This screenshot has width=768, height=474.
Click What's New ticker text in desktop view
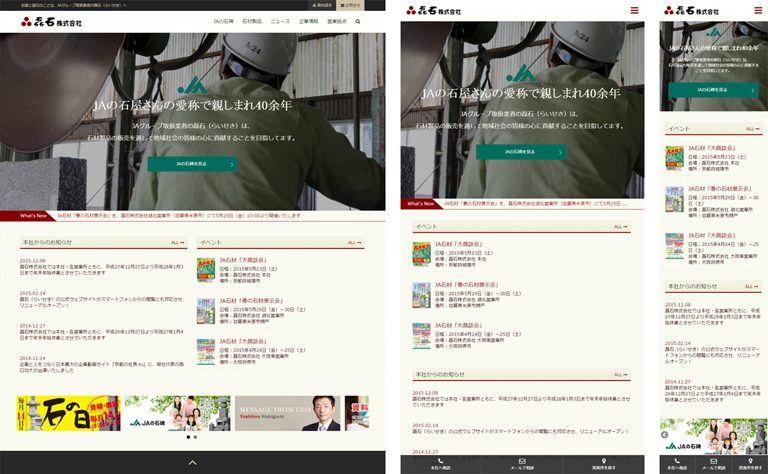point(179,215)
